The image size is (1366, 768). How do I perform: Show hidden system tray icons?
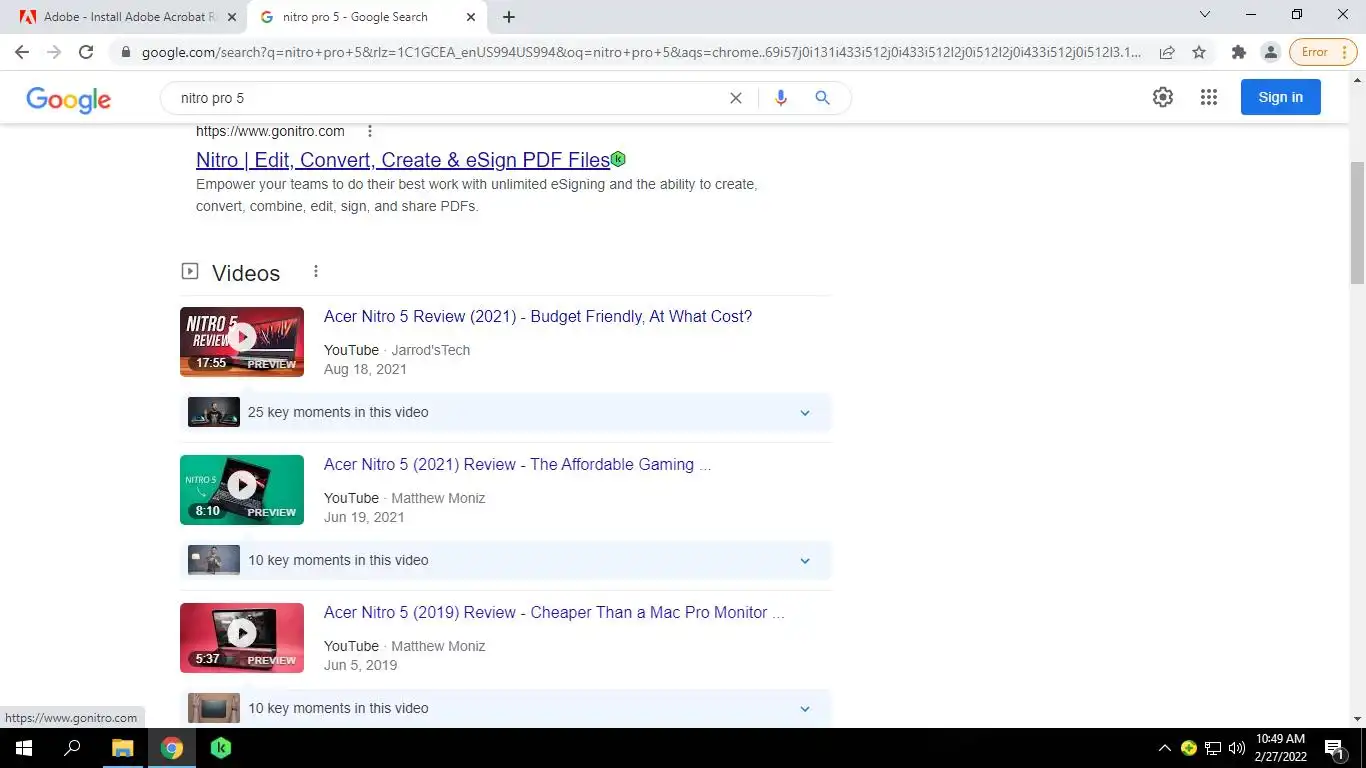1164,748
